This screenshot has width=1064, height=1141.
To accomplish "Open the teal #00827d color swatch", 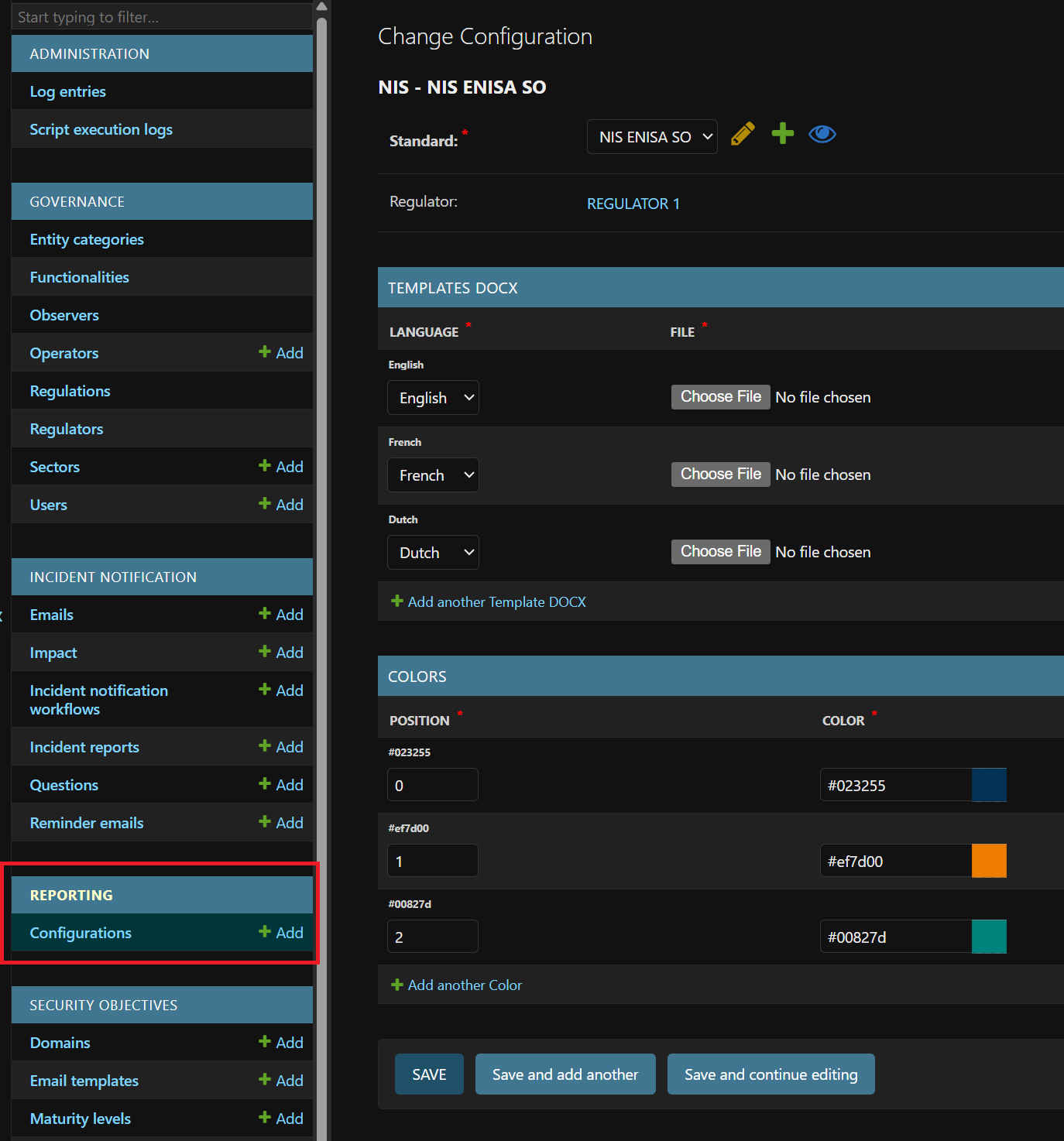I will [x=989, y=937].
